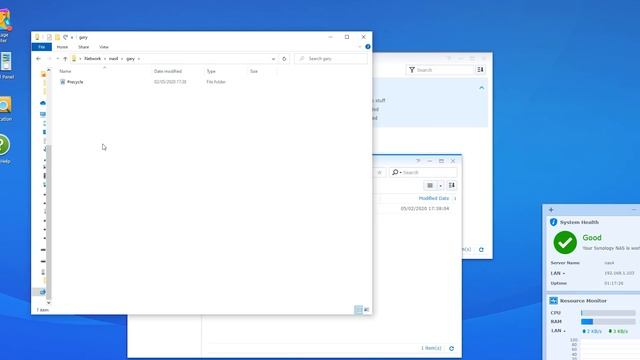Click Properties icon in quick access toolbar
The image size is (640, 360).
click(x=49, y=37)
